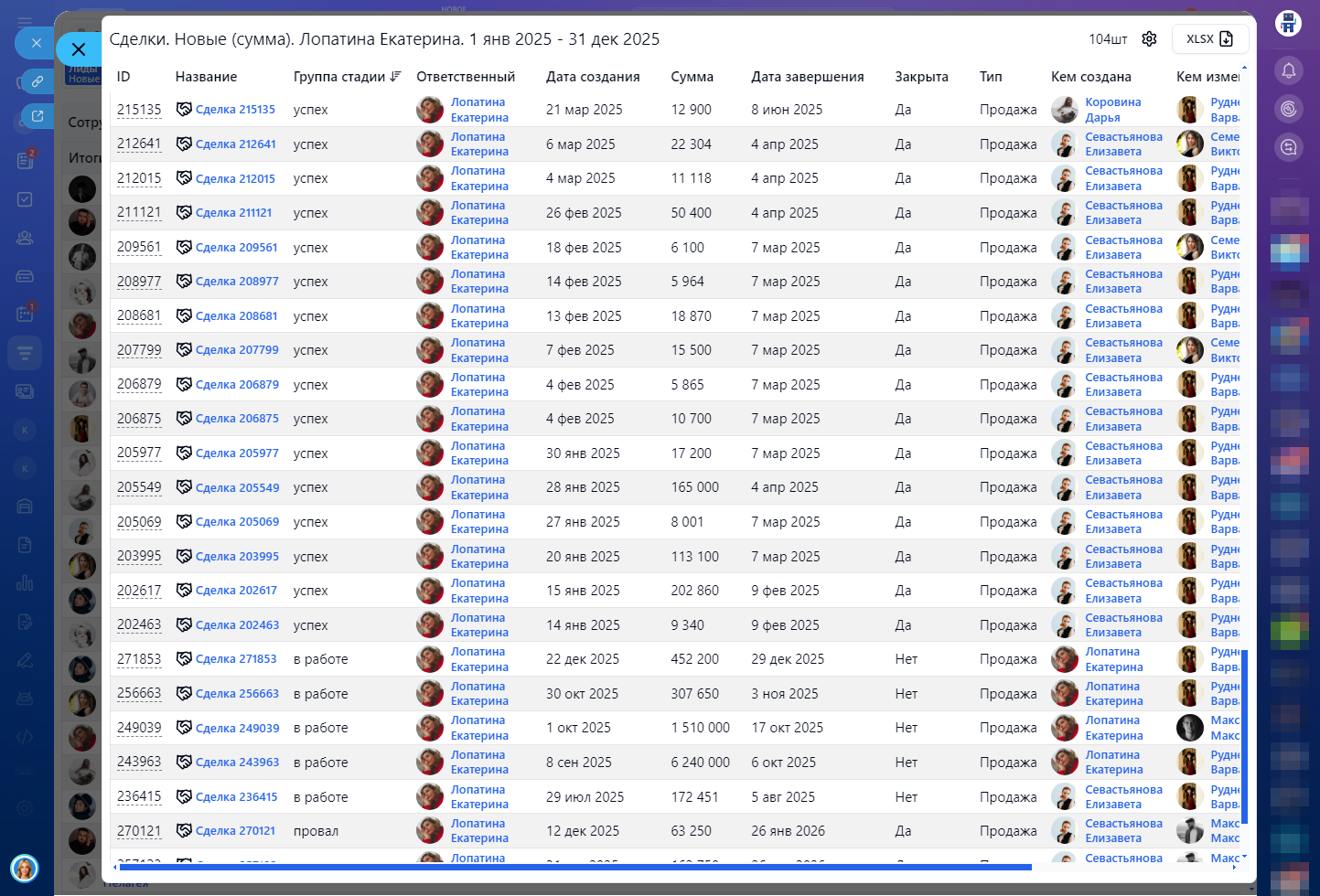The width and height of the screenshot is (1320, 896).
Task: Open table settings via the gear icon
Action: [x=1149, y=39]
